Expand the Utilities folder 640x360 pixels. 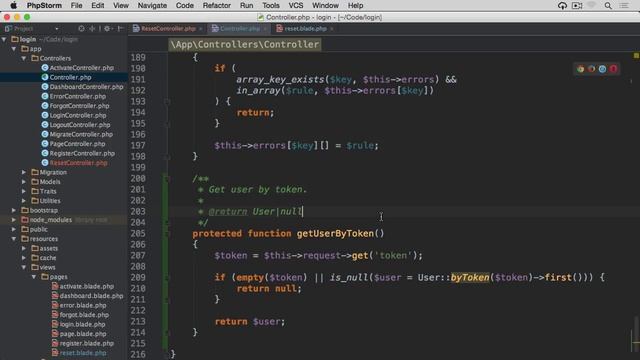[x=24, y=201]
